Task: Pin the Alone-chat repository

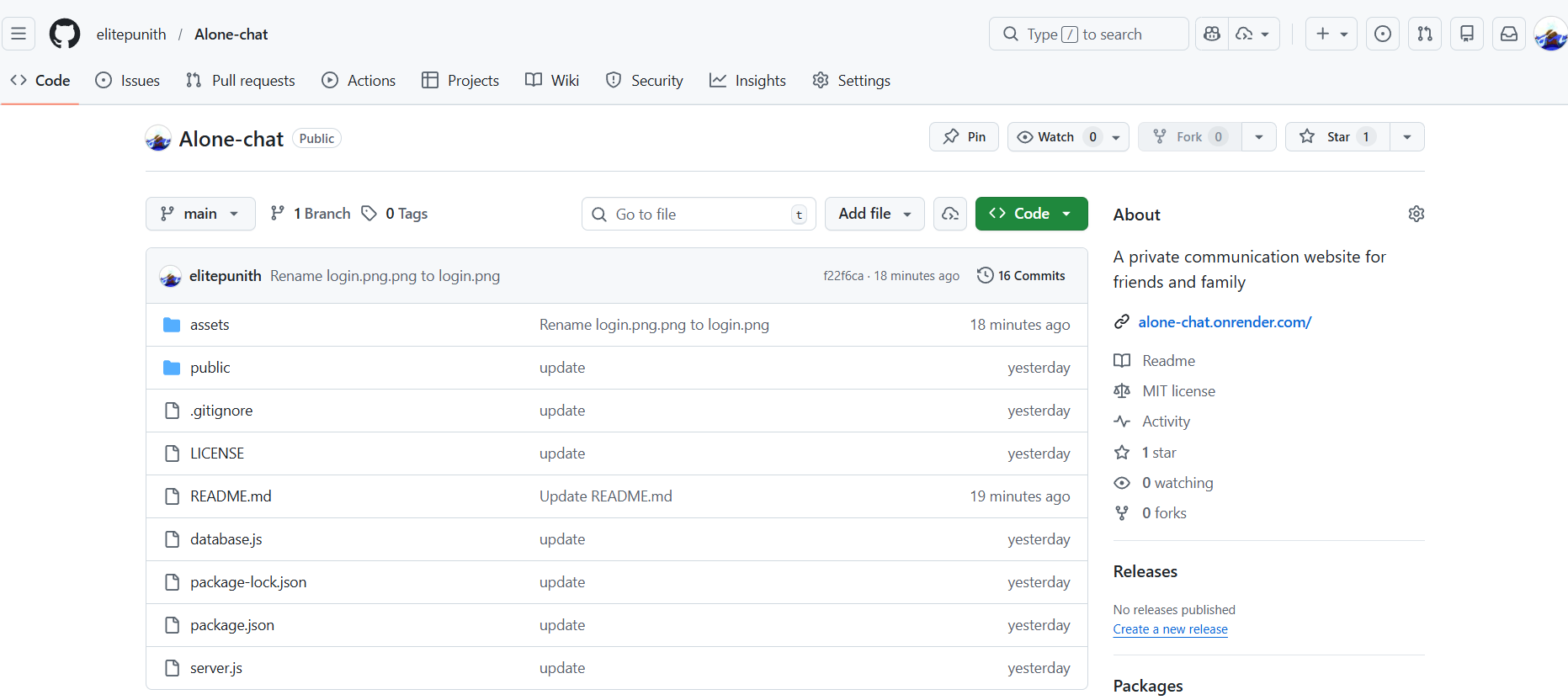Action: click(964, 137)
